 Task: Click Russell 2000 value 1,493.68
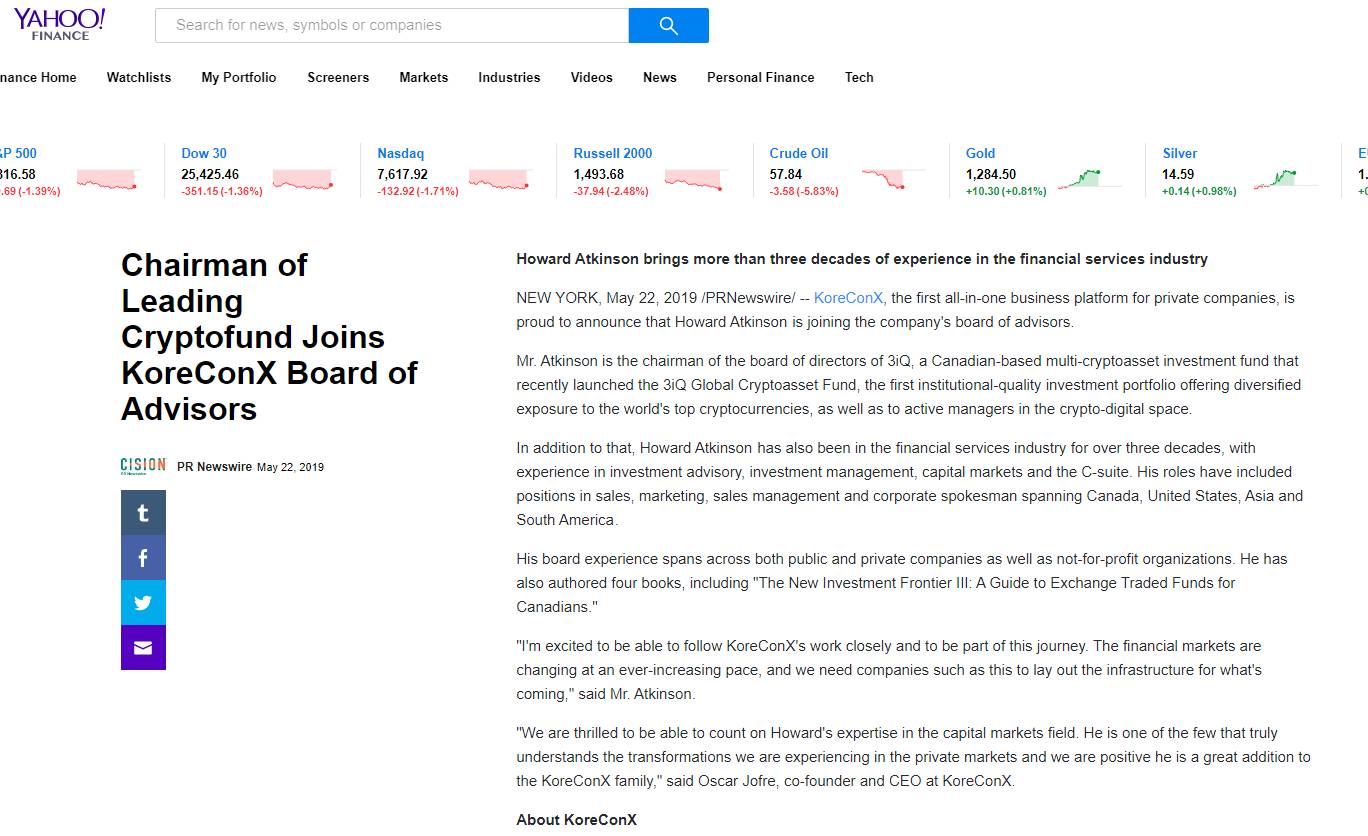[599, 174]
